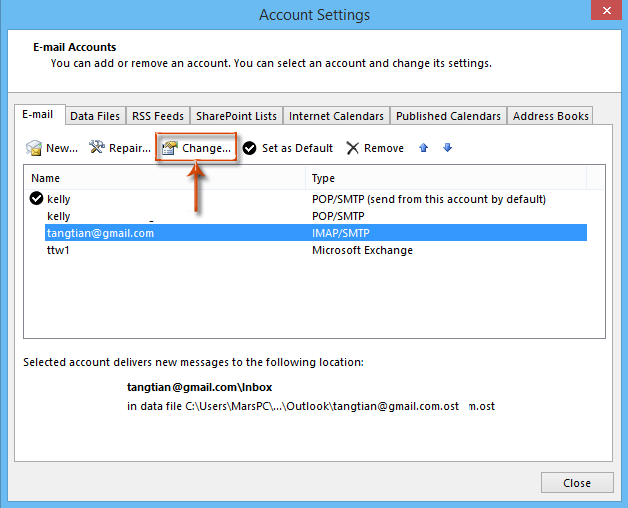Click the Microsoft Exchange type cell
Viewport: 628px width, 508px height.
[x=362, y=250]
